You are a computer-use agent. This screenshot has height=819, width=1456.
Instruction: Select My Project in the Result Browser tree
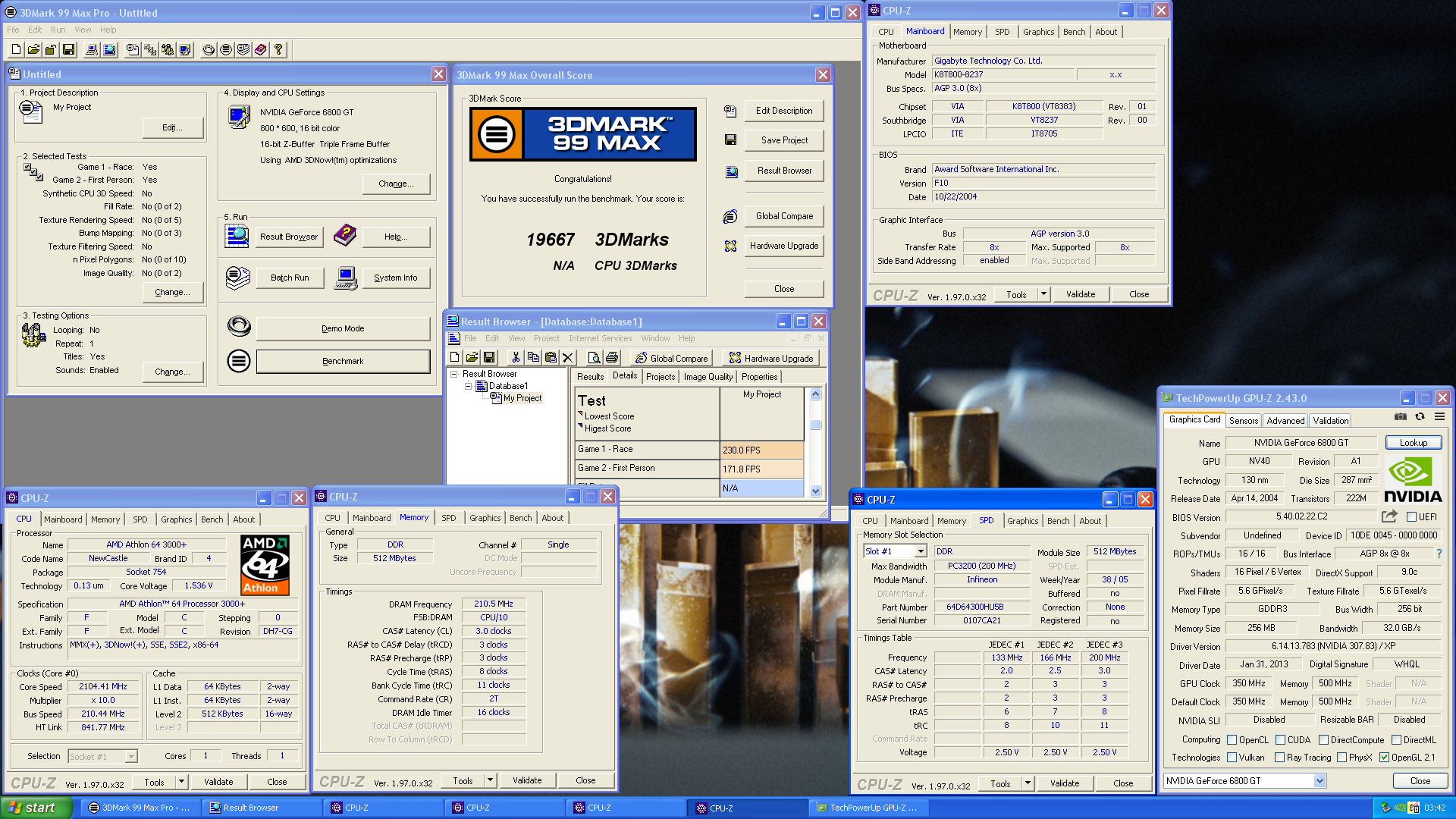coord(522,398)
